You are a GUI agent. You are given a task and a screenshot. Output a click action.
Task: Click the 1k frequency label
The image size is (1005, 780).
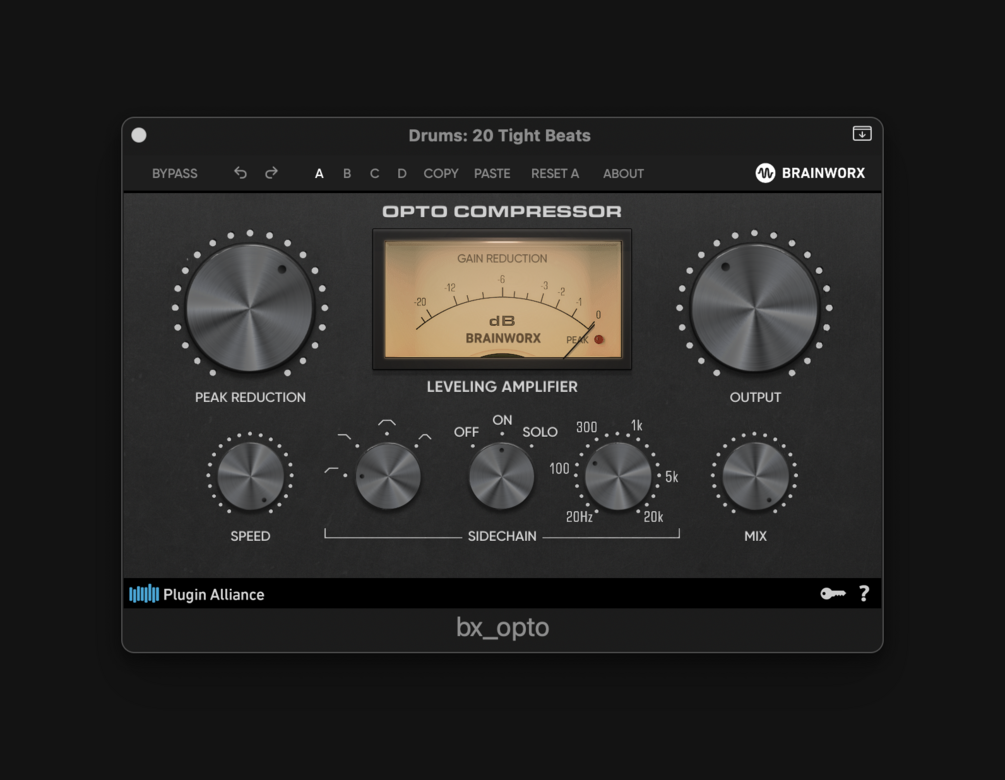click(x=636, y=426)
